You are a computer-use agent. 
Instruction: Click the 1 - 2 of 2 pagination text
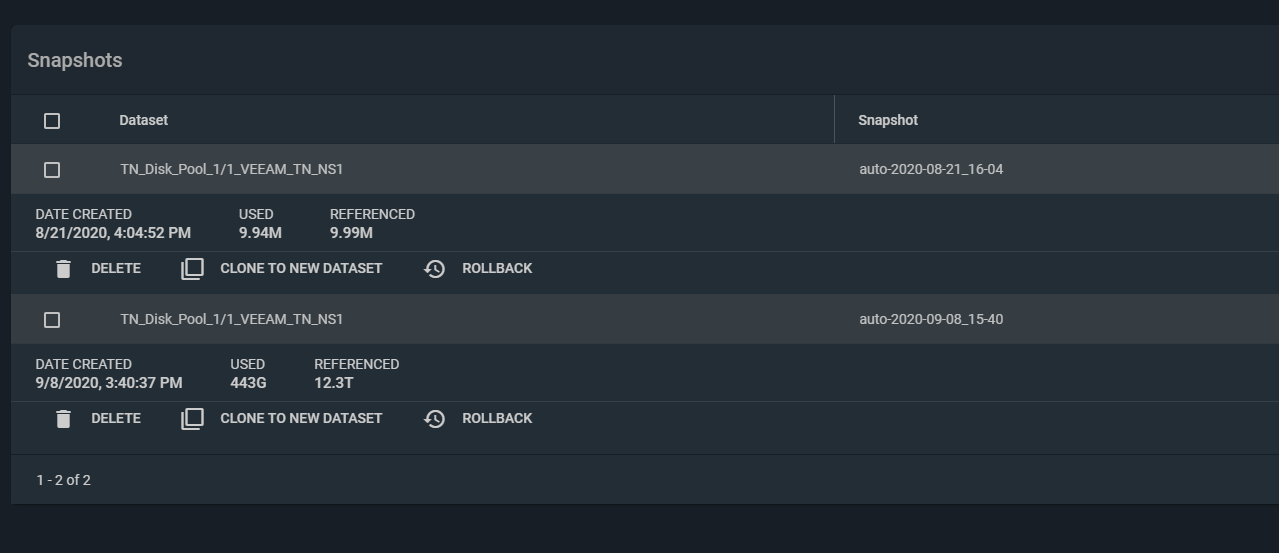pos(64,480)
